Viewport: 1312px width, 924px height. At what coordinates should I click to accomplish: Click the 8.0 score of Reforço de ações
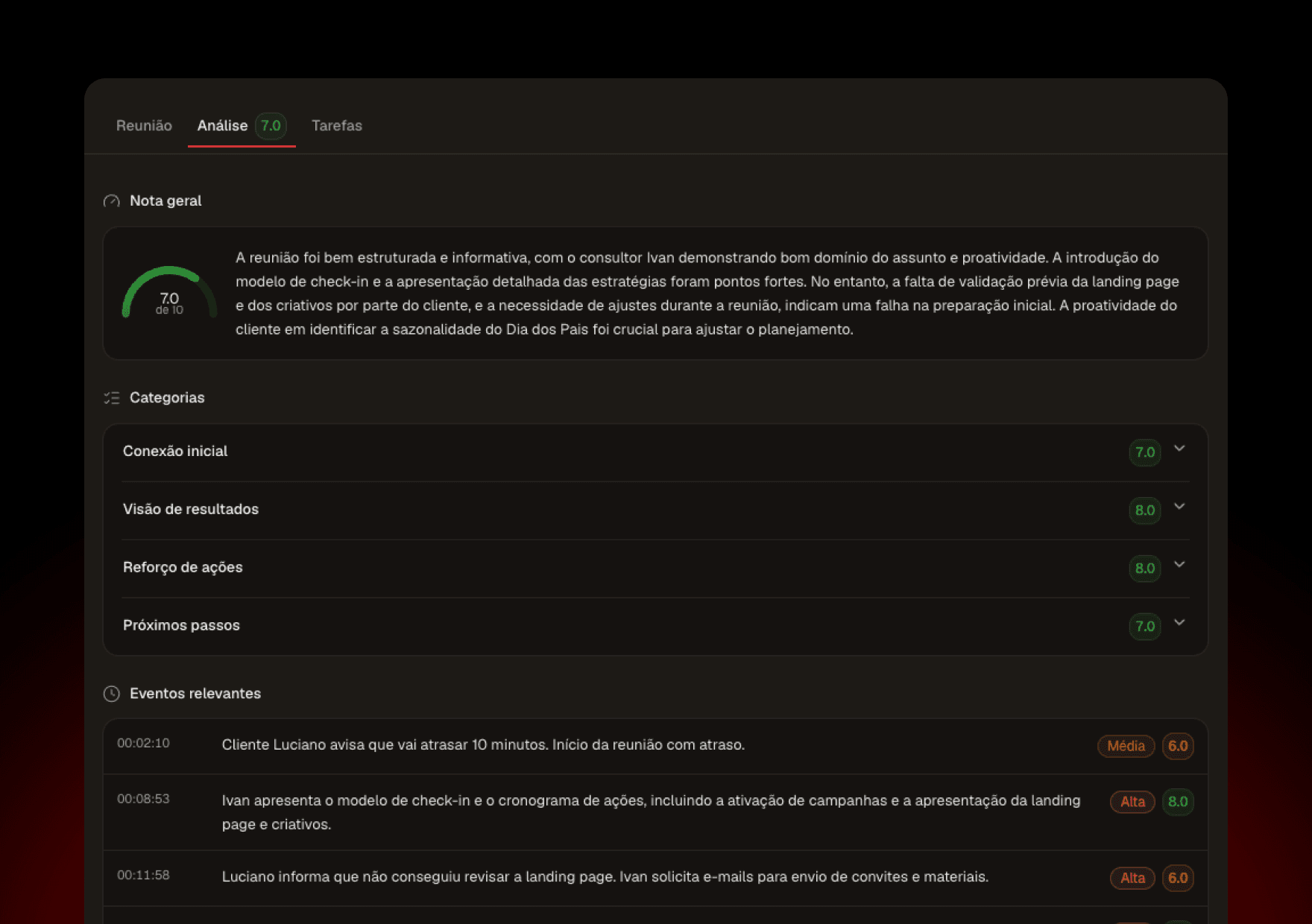coord(1145,569)
